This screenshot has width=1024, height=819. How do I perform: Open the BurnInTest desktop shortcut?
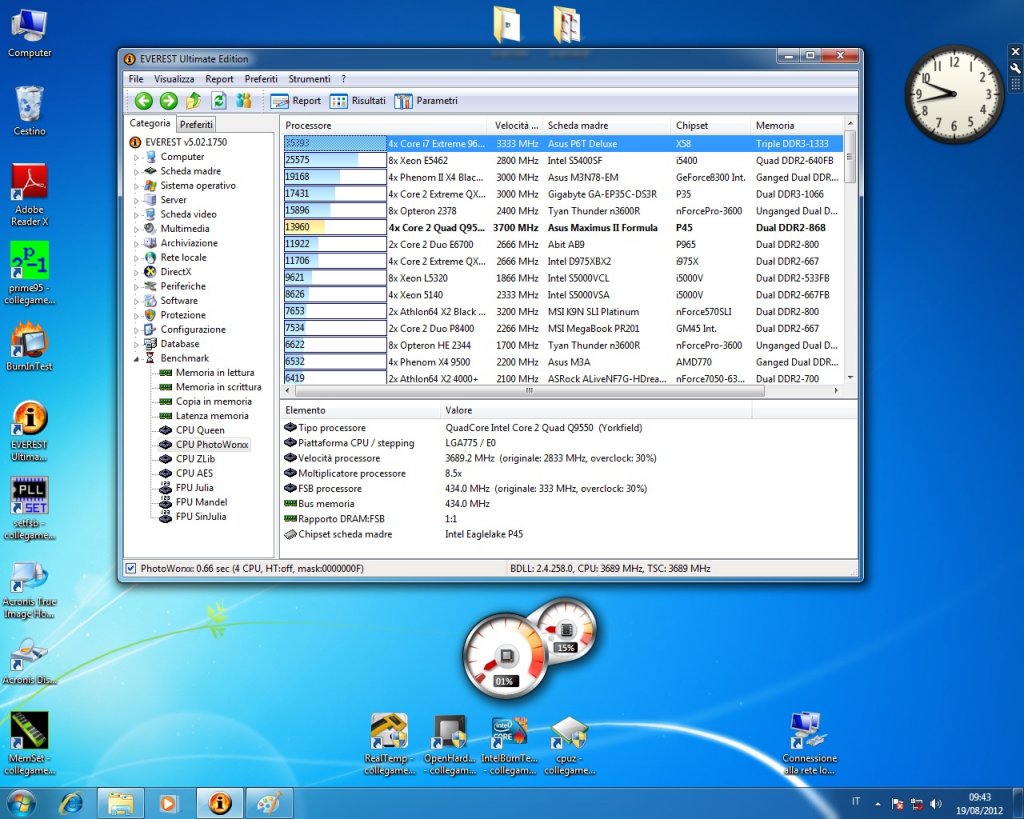29,346
